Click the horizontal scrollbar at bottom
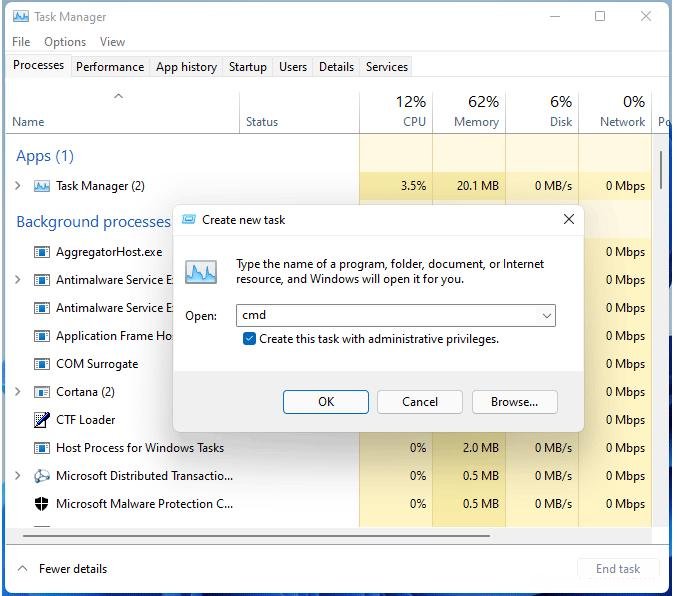The height and width of the screenshot is (596, 678). pyautogui.click(x=256, y=536)
